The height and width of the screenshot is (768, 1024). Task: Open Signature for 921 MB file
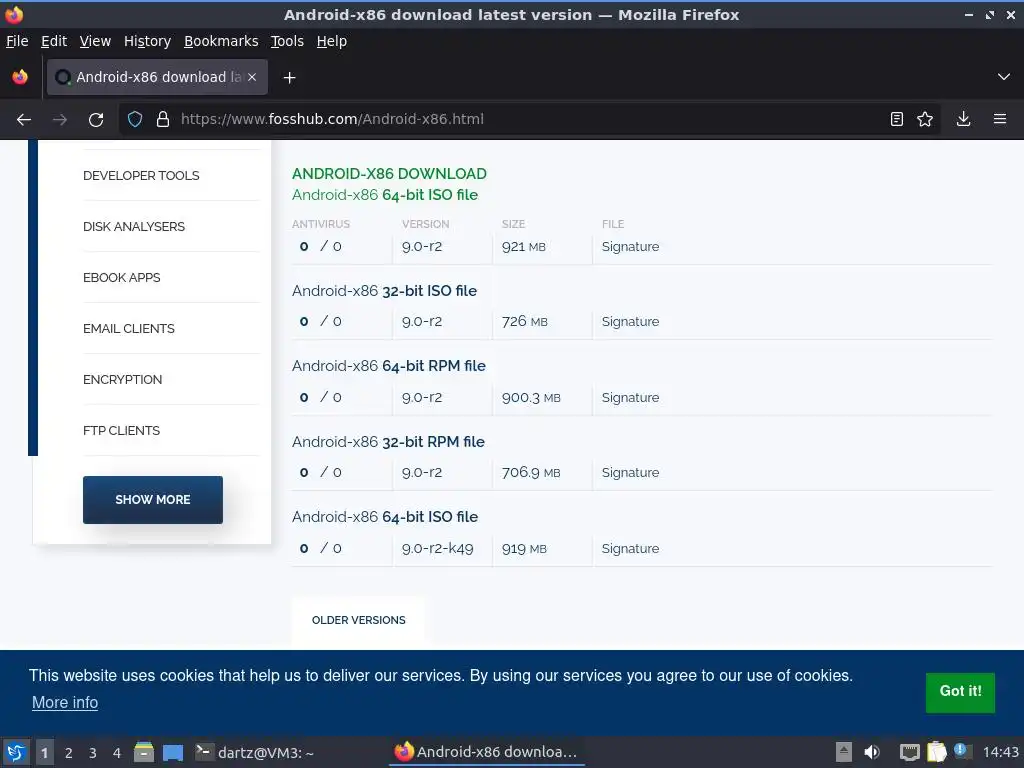(x=630, y=247)
